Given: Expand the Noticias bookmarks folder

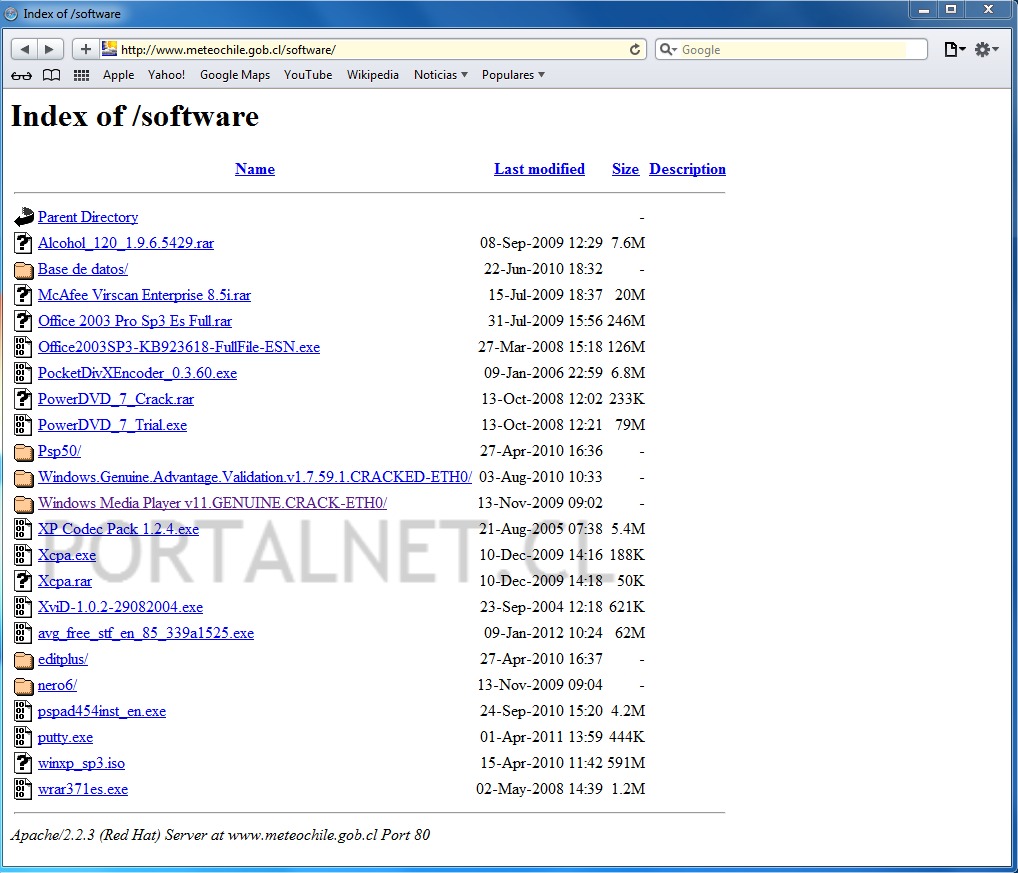Looking at the screenshot, I should 440,75.
